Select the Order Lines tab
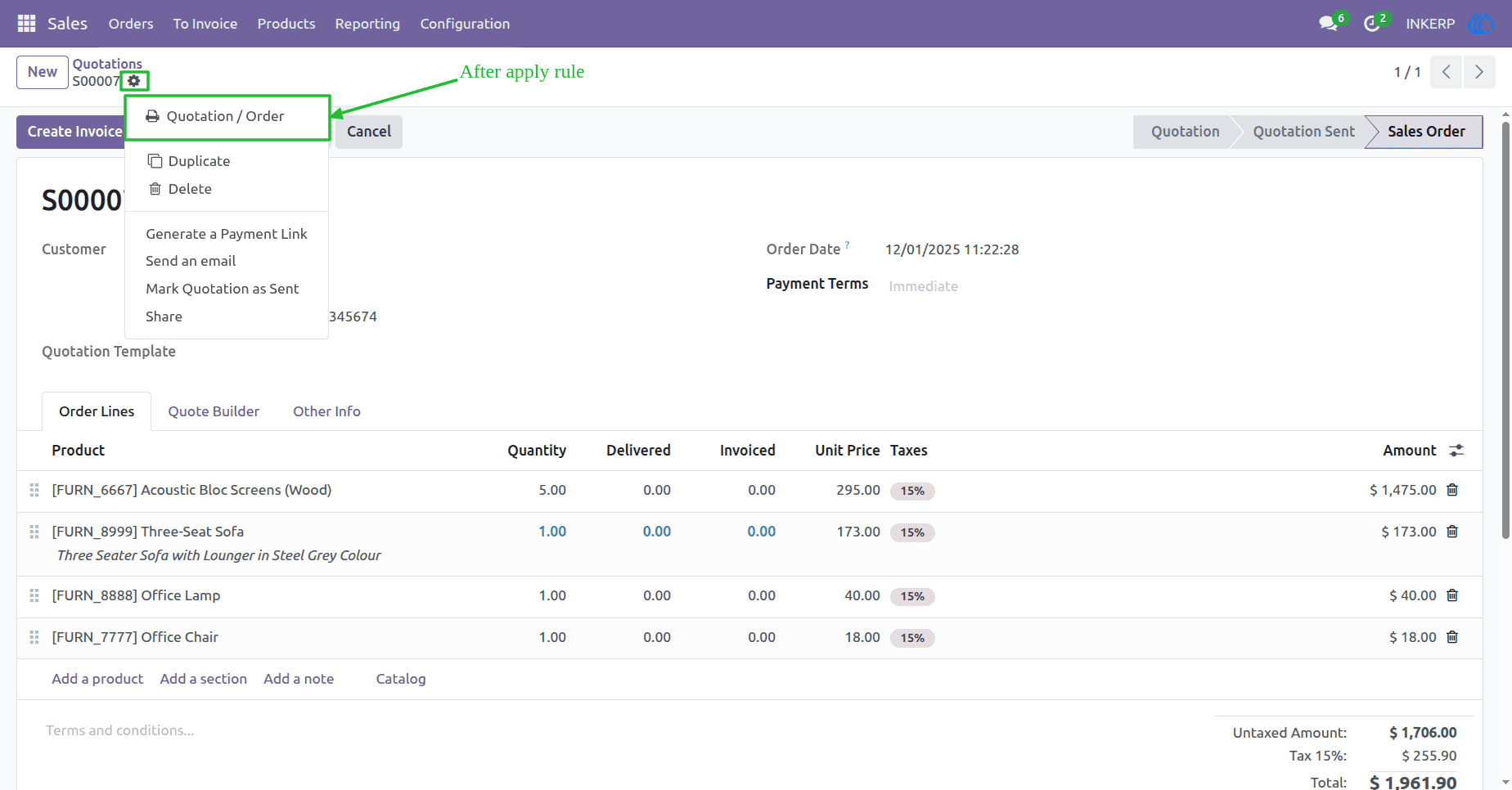 tap(97, 411)
